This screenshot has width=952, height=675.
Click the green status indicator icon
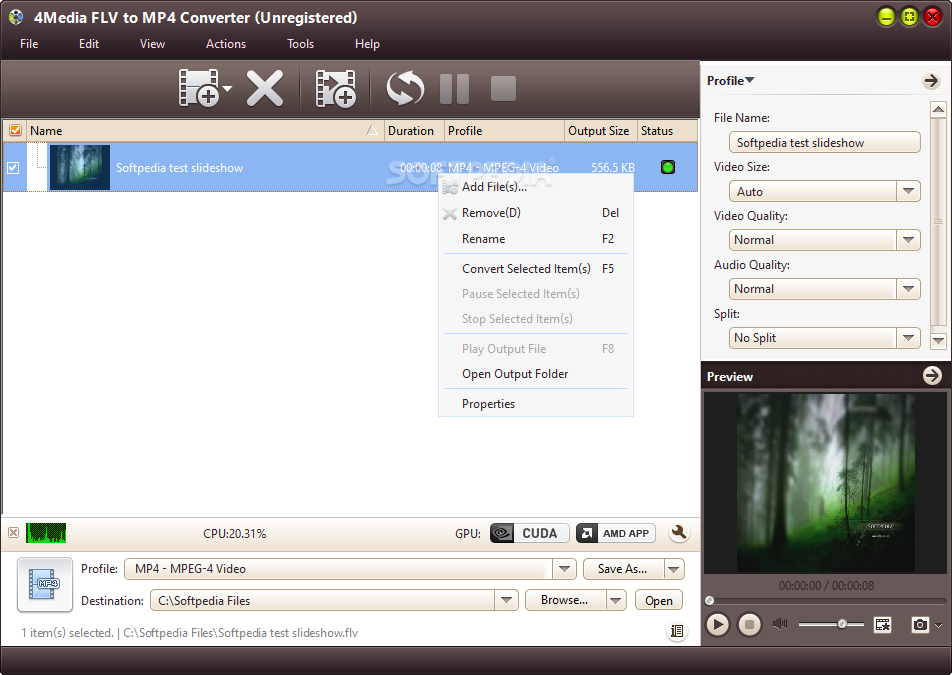pyautogui.click(x=668, y=167)
